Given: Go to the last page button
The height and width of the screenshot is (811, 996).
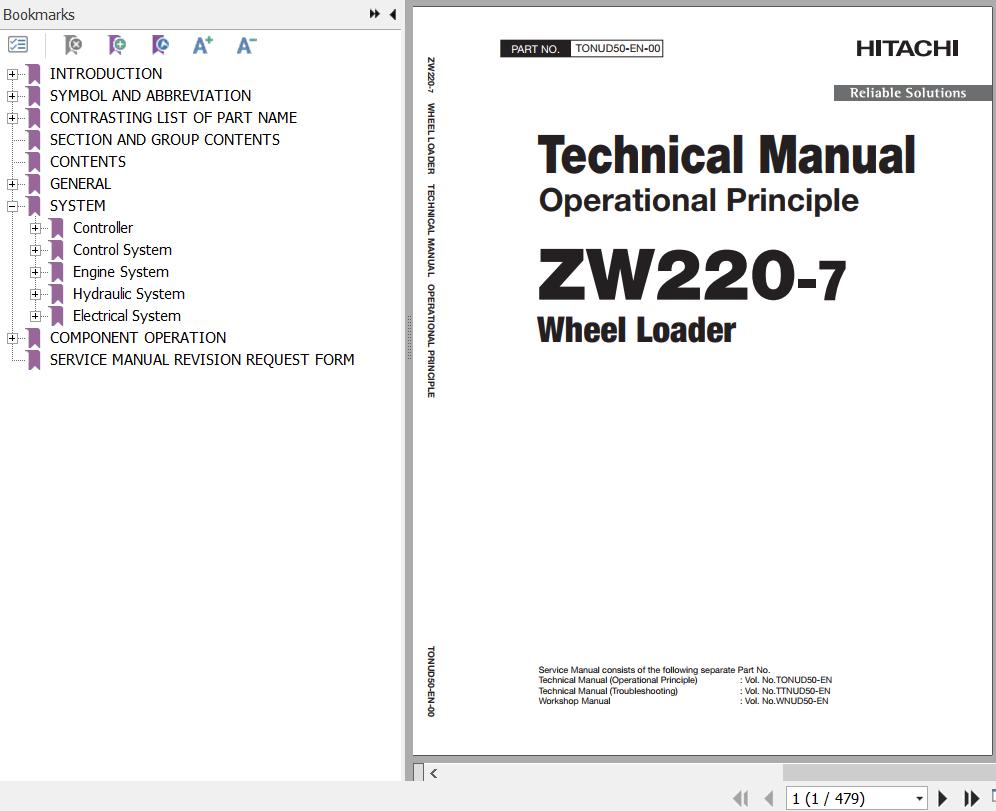Looking at the screenshot, I should tap(971, 798).
